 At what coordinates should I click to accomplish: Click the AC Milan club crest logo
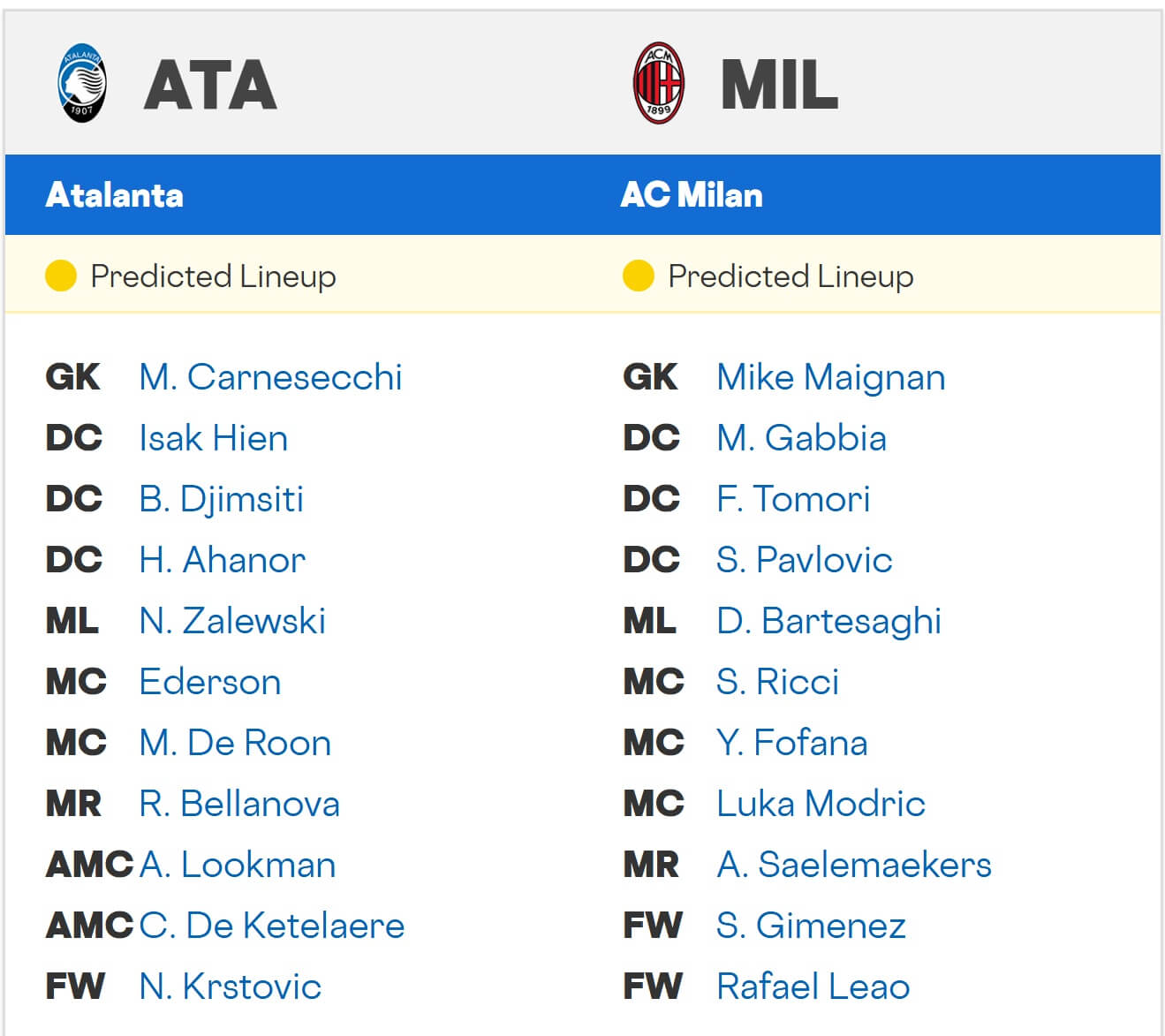tap(659, 84)
